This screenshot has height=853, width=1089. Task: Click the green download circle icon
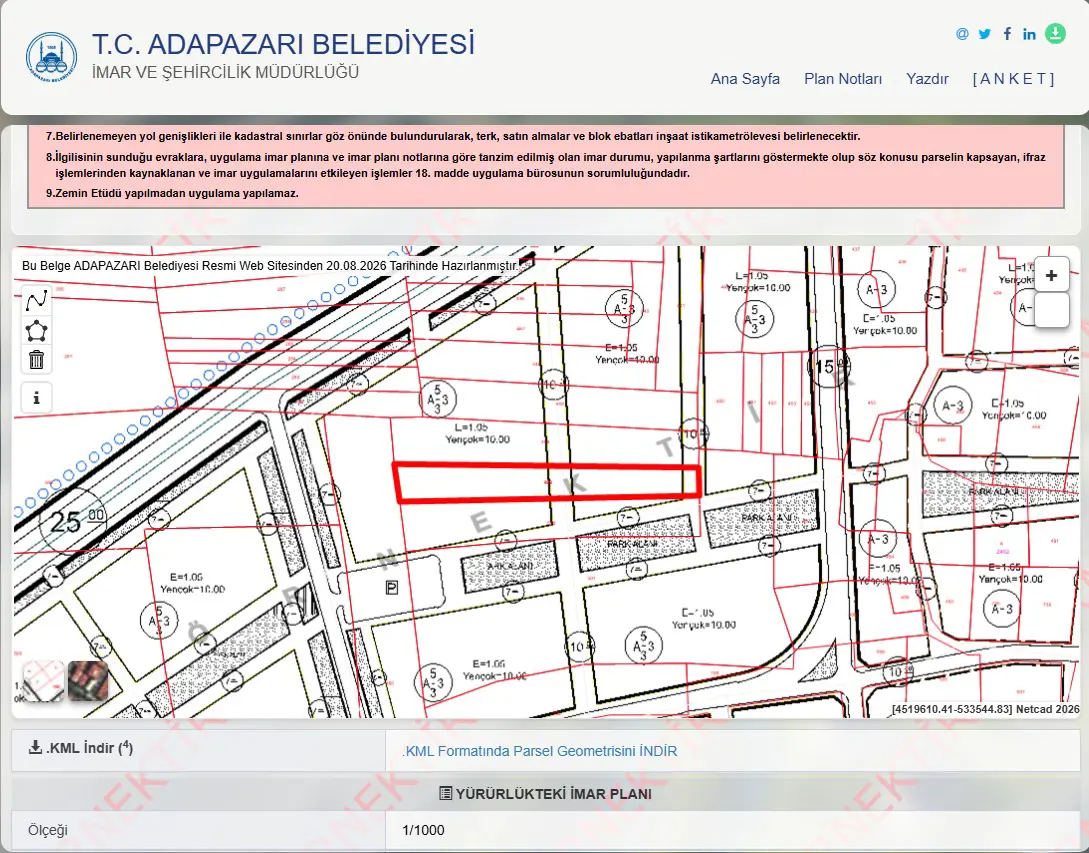[1055, 33]
